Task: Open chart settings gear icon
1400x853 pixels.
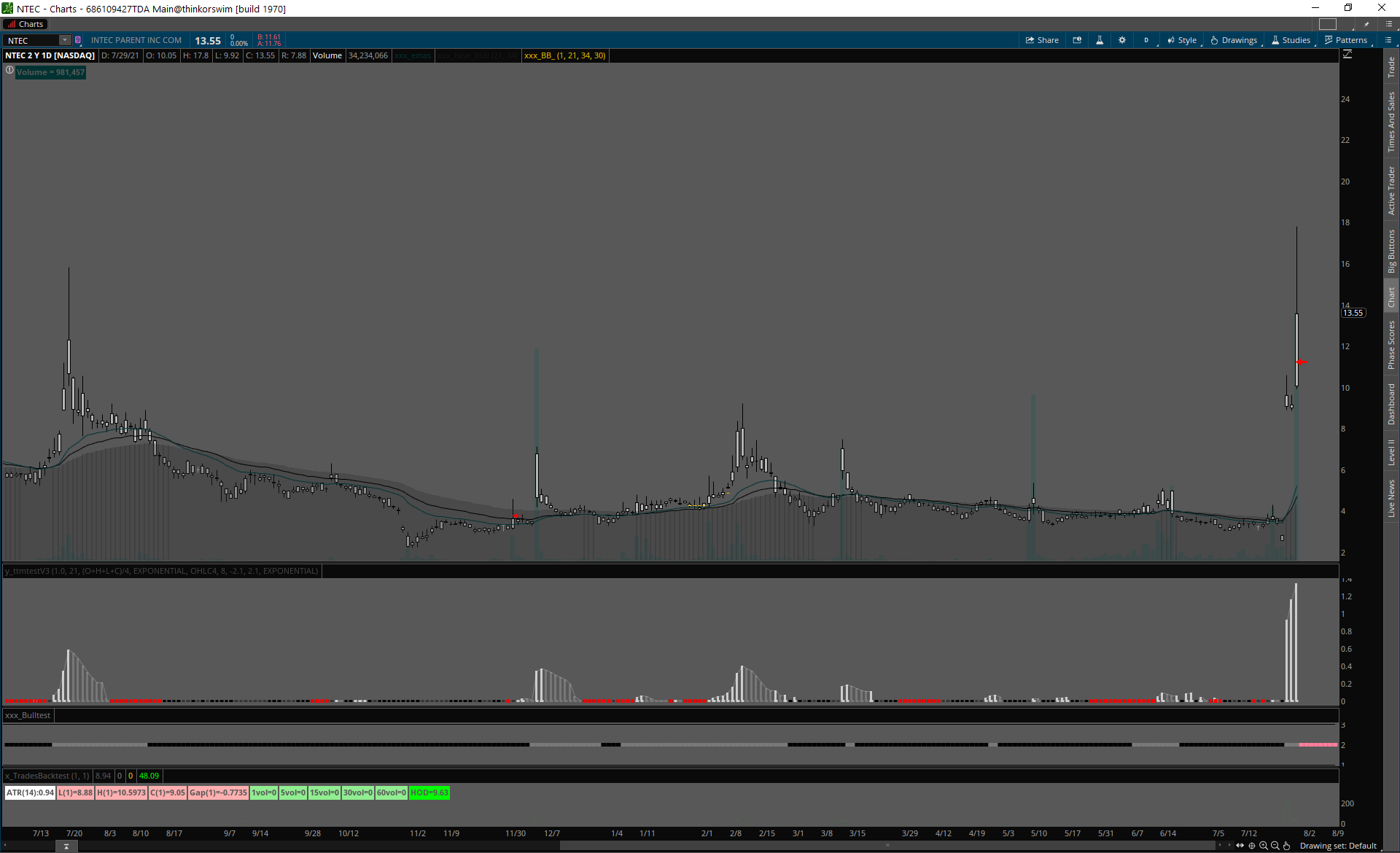Action: 1122,40
